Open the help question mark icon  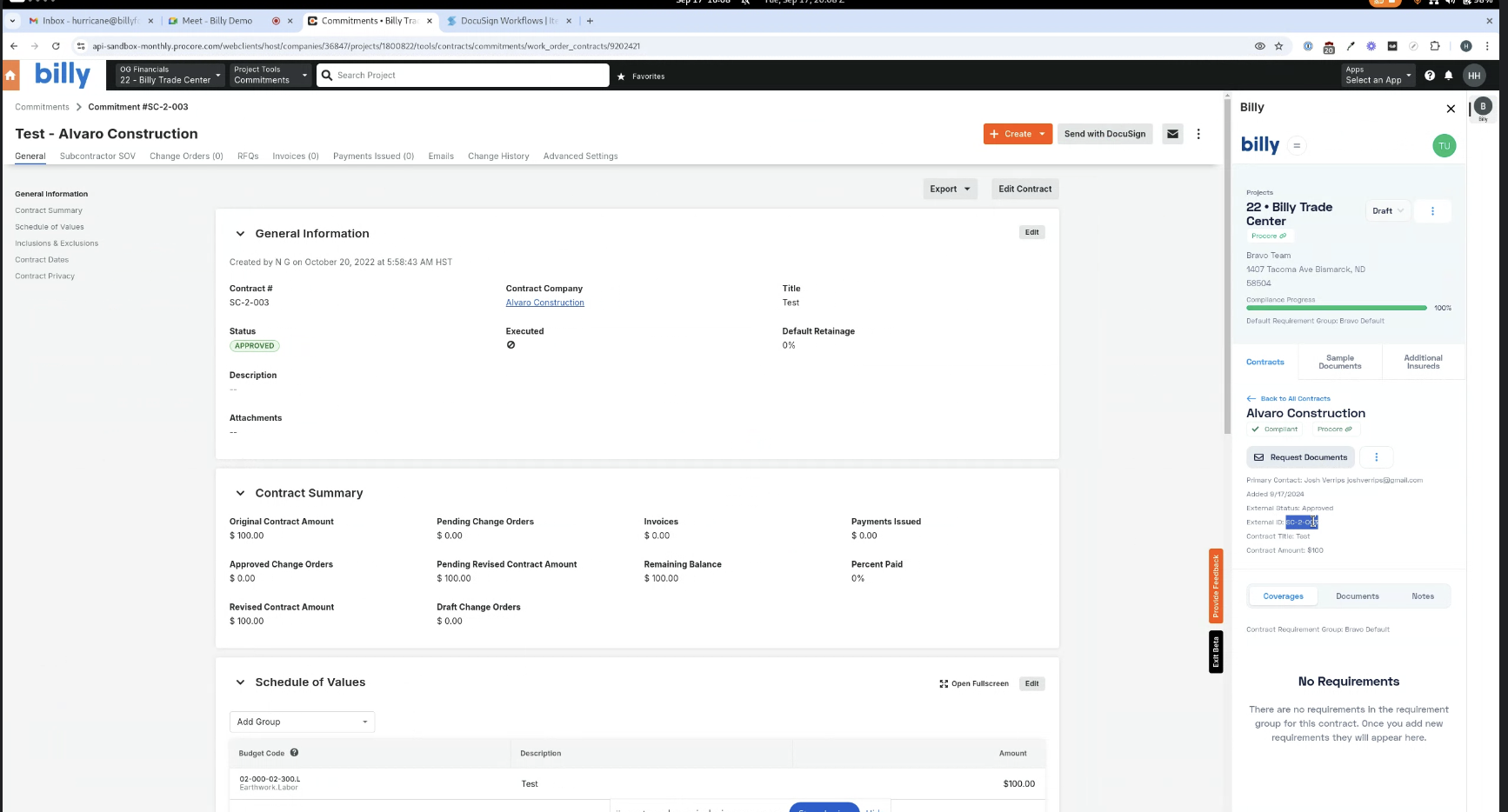point(1430,76)
